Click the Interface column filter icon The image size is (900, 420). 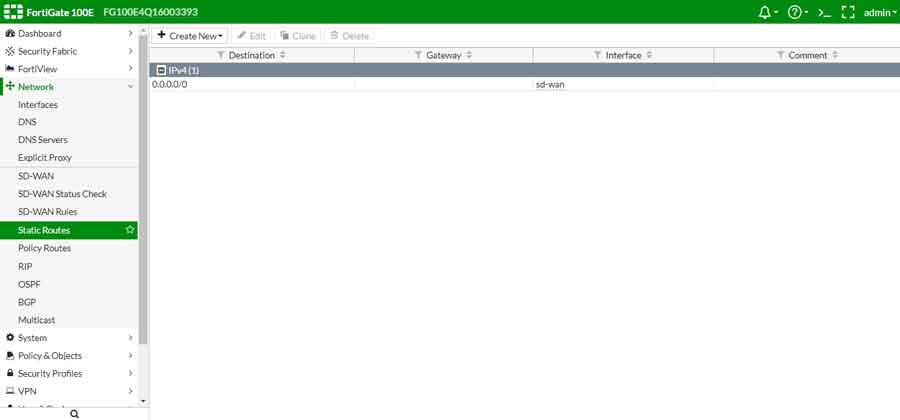click(x=598, y=55)
